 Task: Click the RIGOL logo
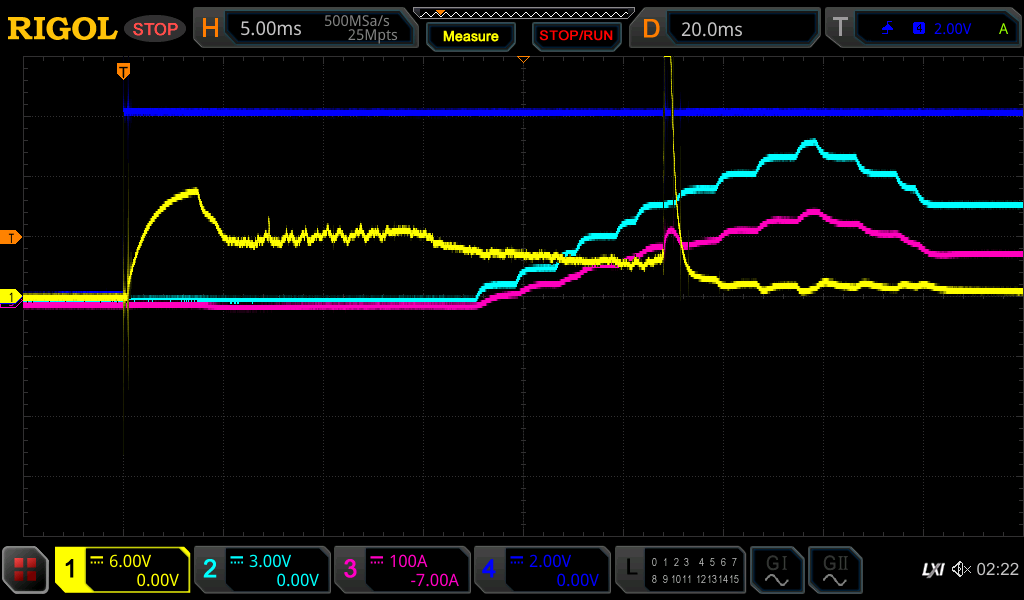click(62, 29)
